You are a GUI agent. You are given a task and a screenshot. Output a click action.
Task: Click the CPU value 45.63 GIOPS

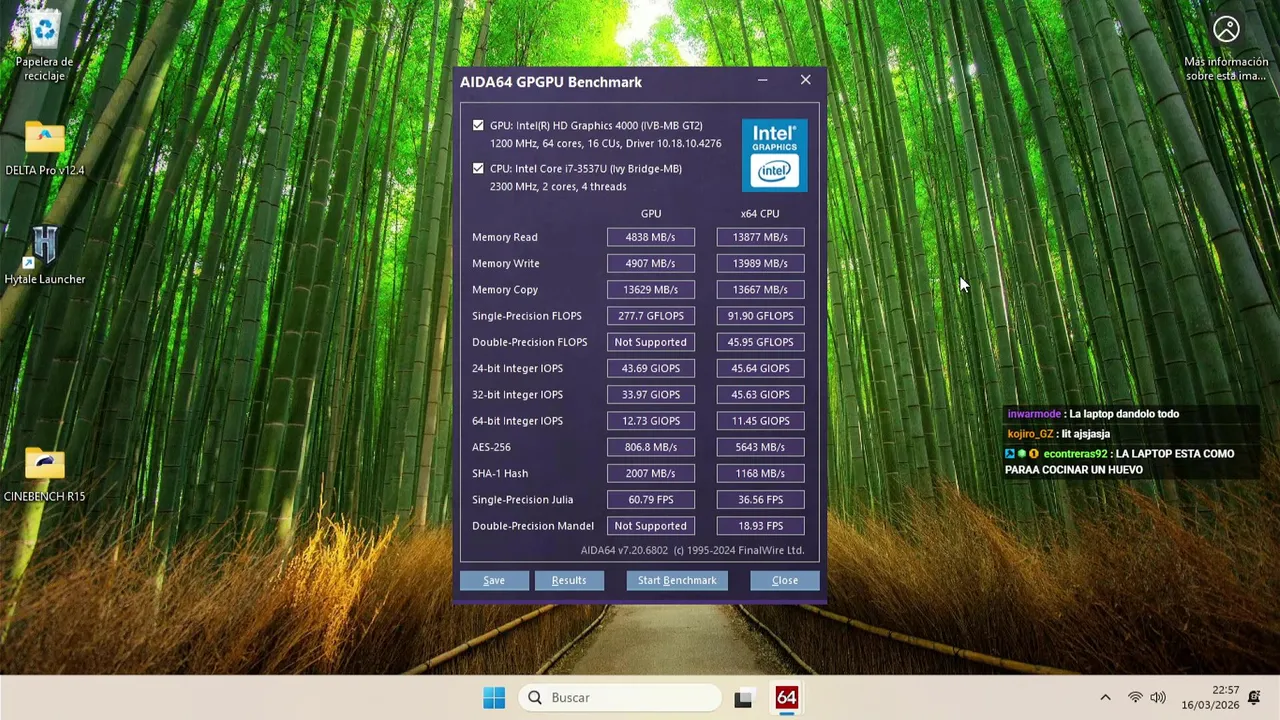[x=760, y=394]
